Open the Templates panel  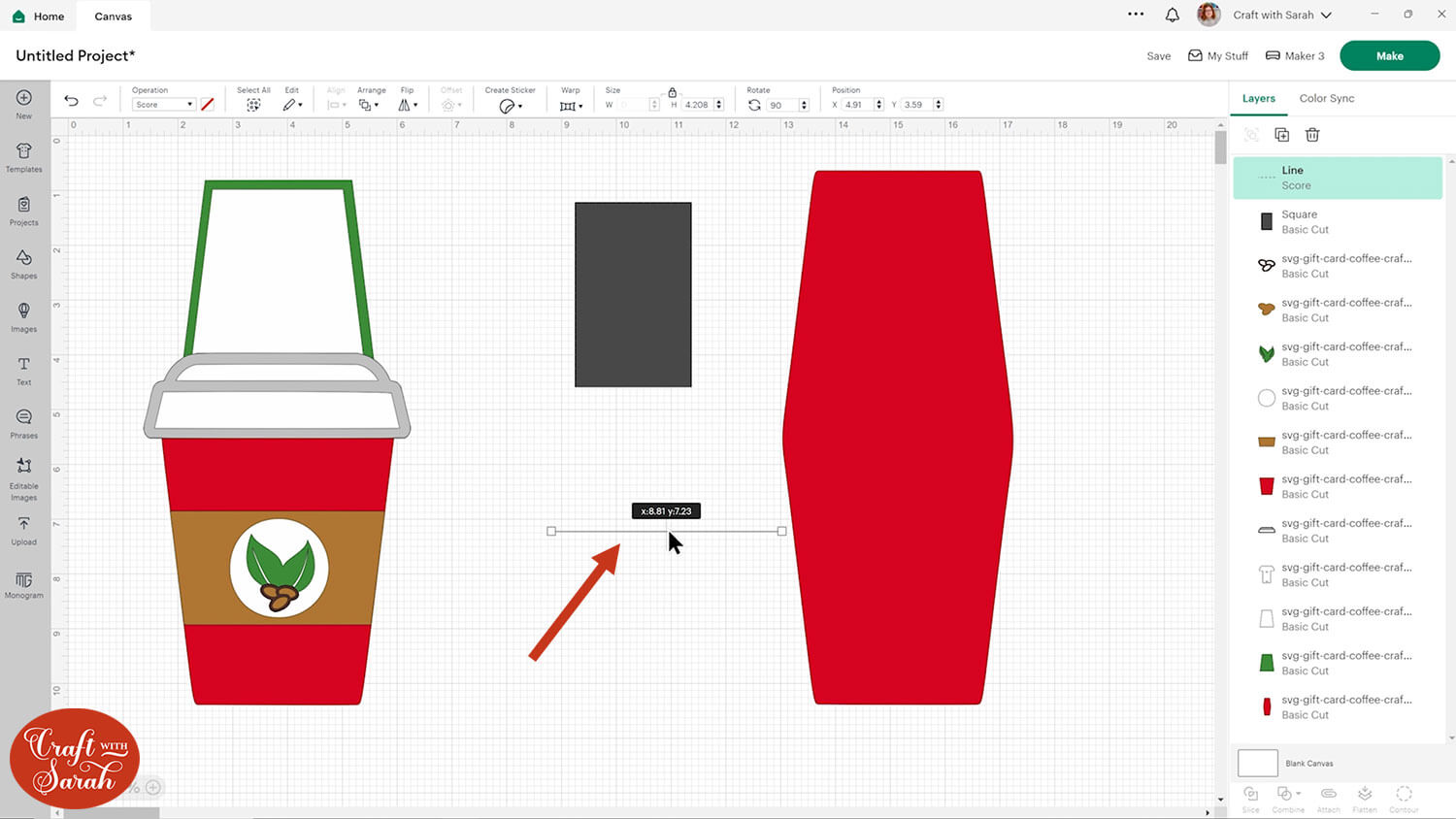click(24, 156)
